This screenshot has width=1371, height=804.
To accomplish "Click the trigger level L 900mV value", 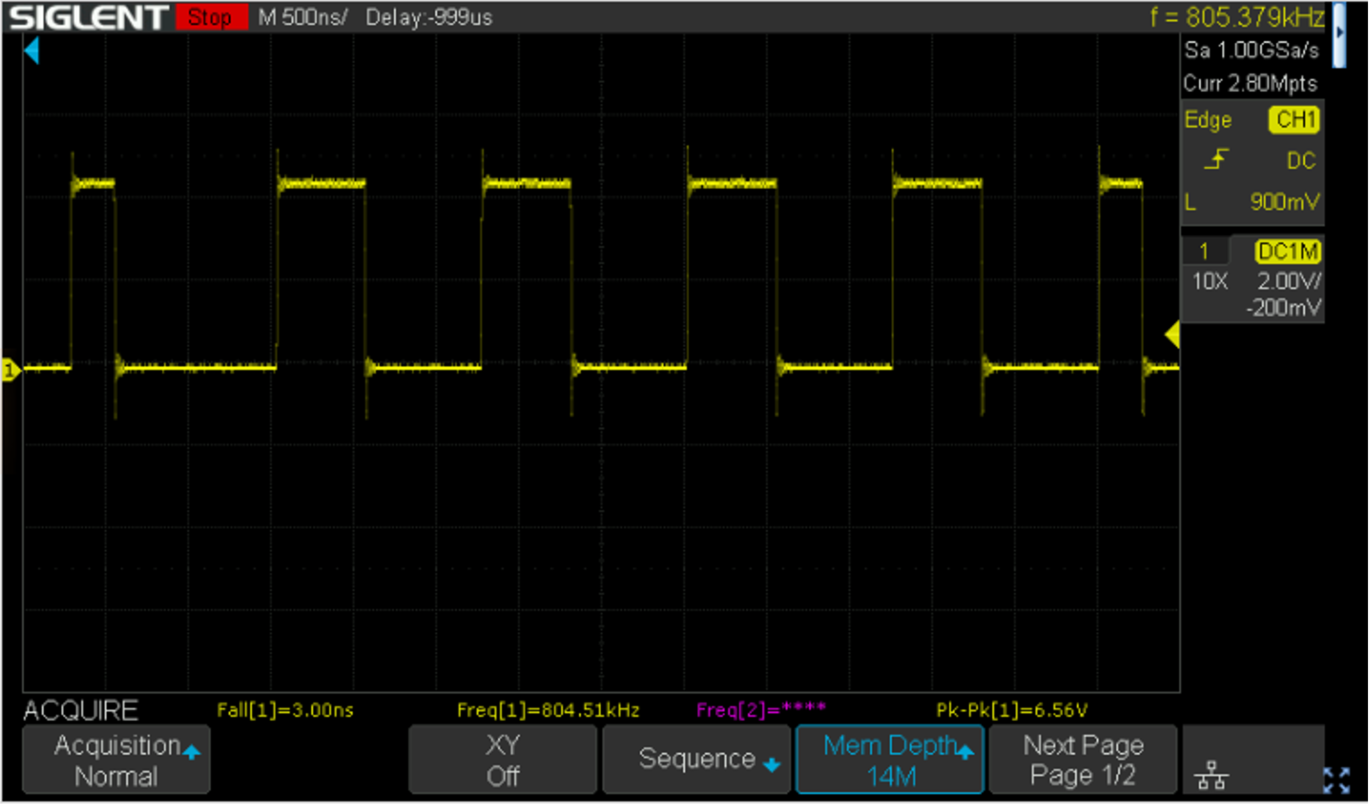I will pos(1283,202).
